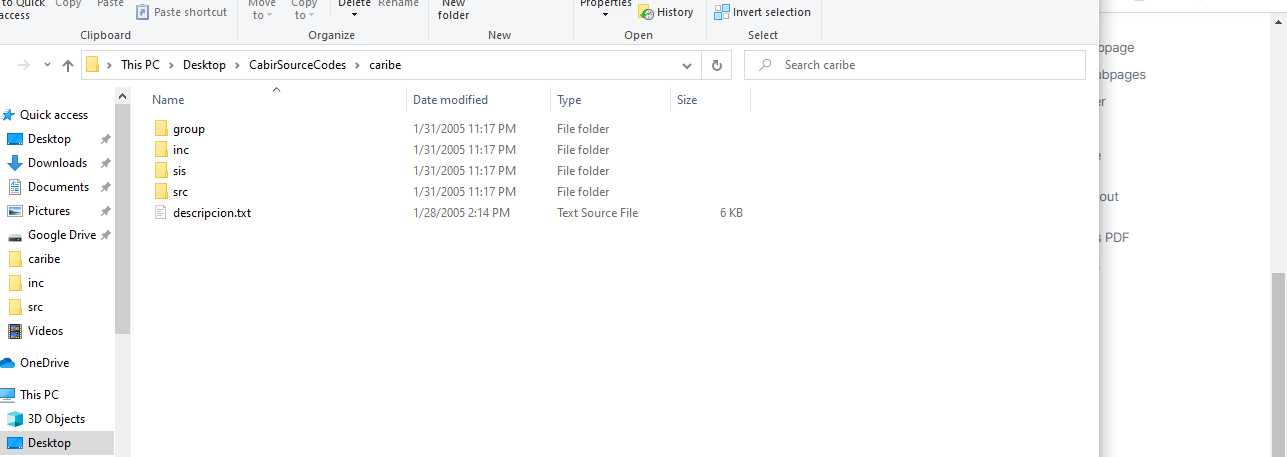Screen dimensions: 1287x457
Task: Select This PC in navigation pane
Action: tap(39, 395)
